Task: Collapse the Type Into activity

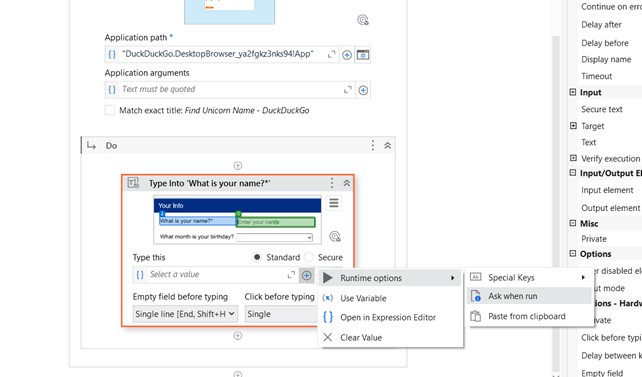Action: (x=346, y=183)
